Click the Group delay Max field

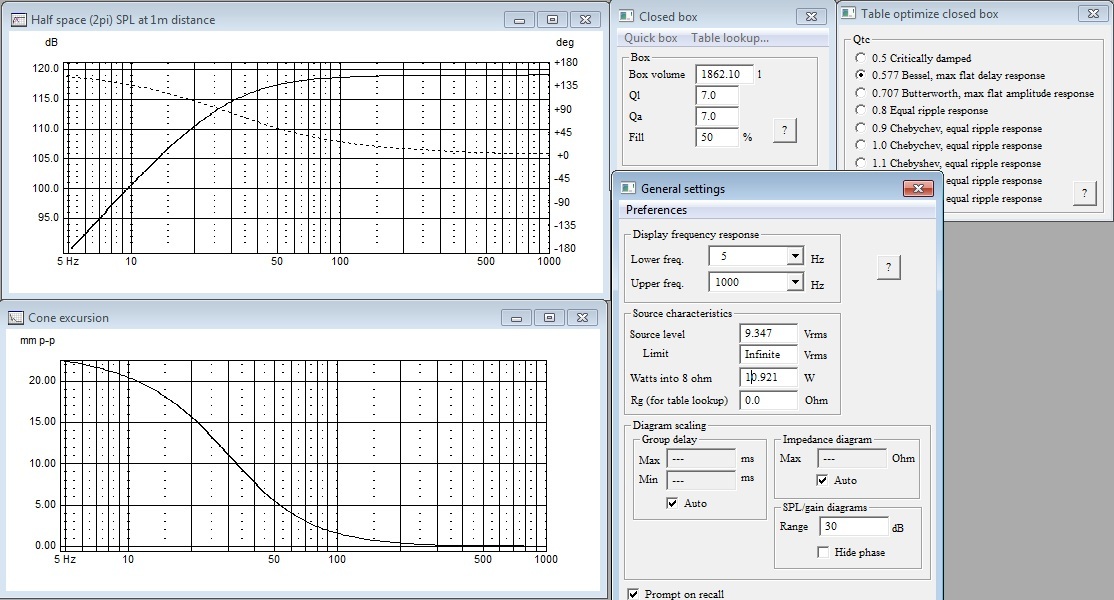[701, 459]
